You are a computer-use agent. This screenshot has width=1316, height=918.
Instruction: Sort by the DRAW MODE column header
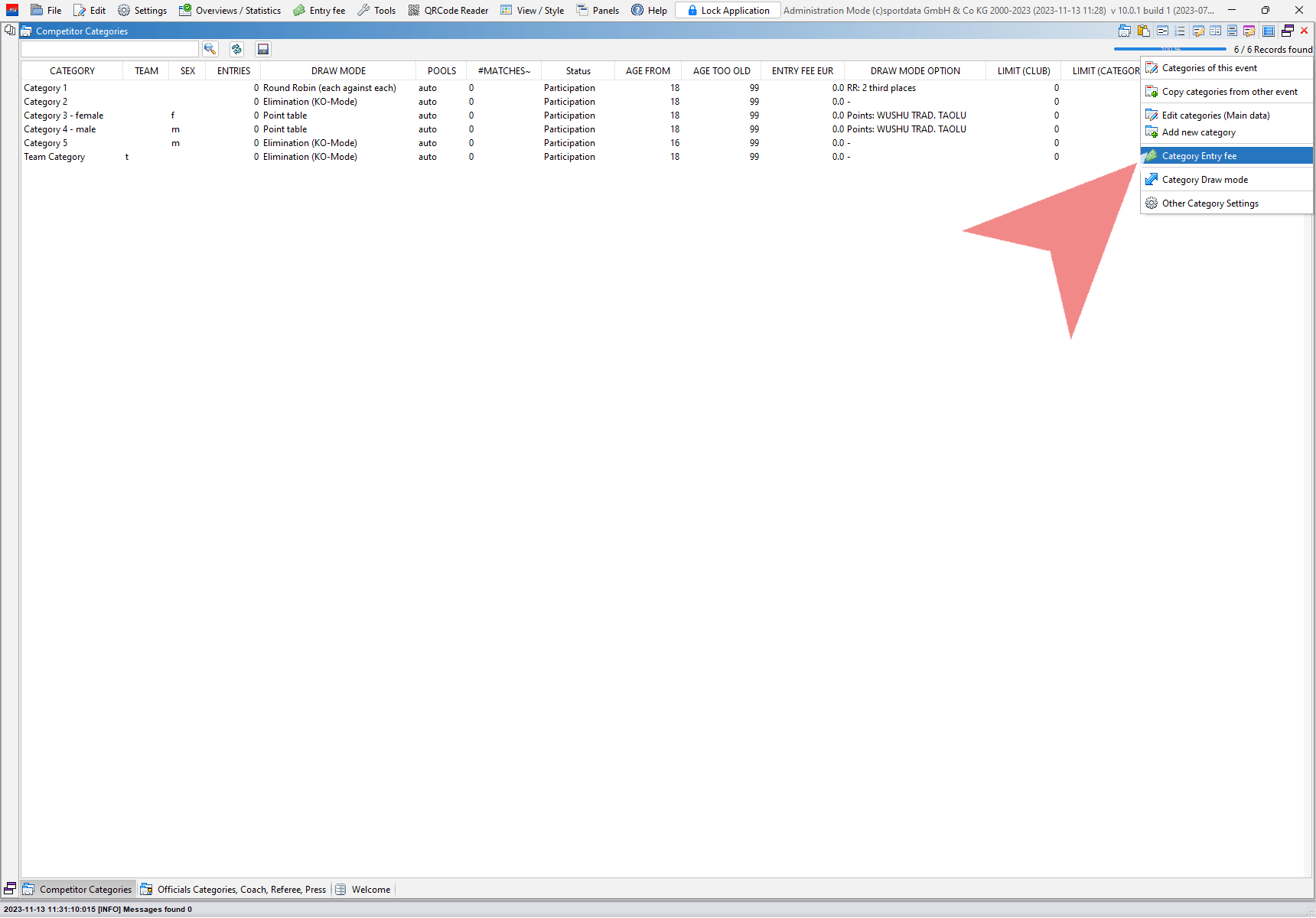click(338, 71)
